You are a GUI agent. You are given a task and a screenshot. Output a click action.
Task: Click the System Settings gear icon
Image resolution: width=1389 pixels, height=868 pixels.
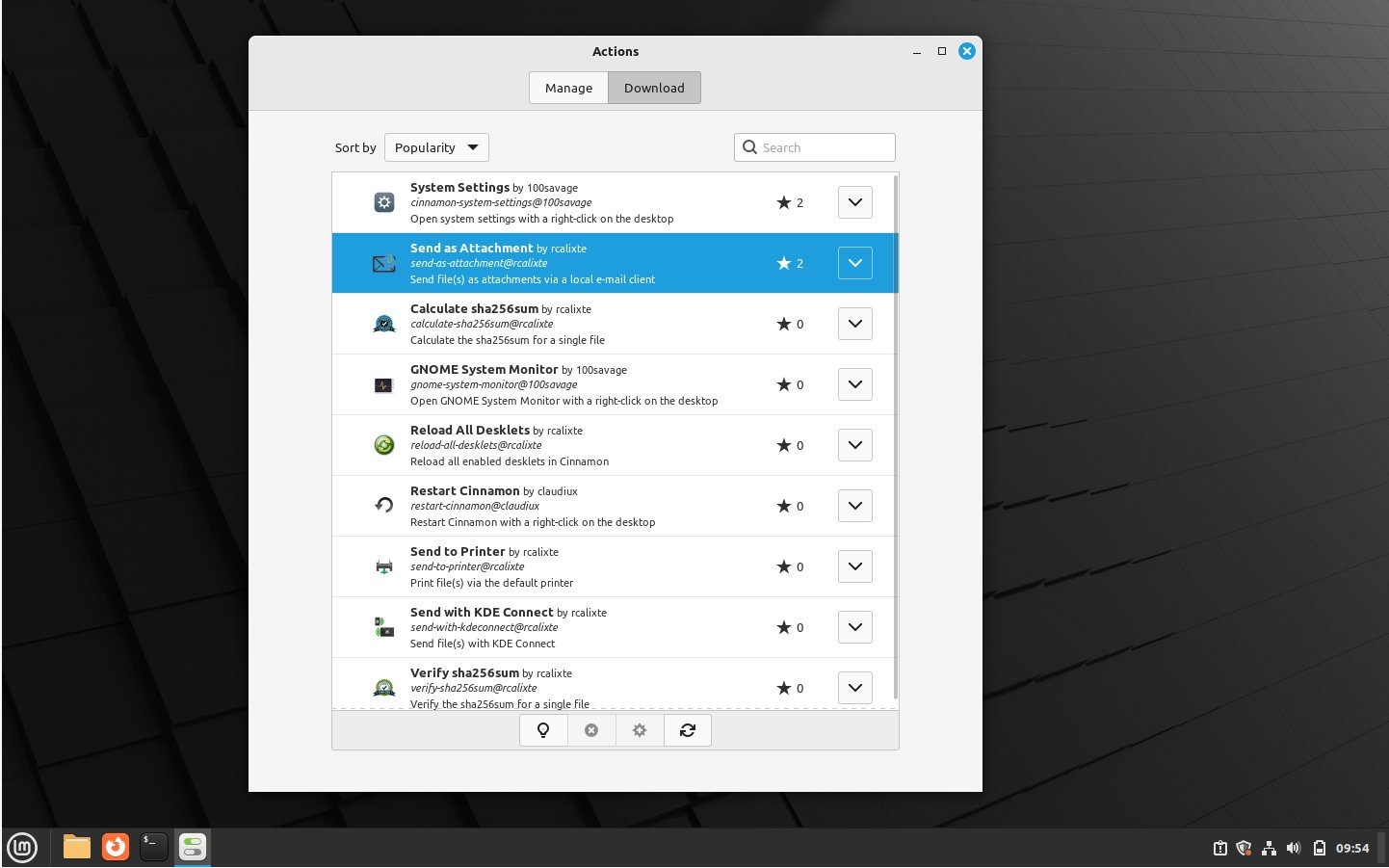pos(384,202)
